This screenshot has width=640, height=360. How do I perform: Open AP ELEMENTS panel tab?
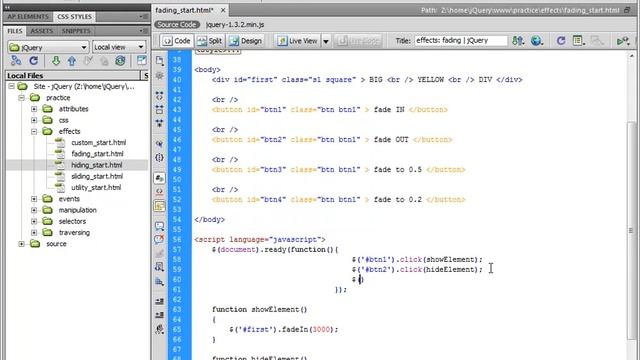28,17
